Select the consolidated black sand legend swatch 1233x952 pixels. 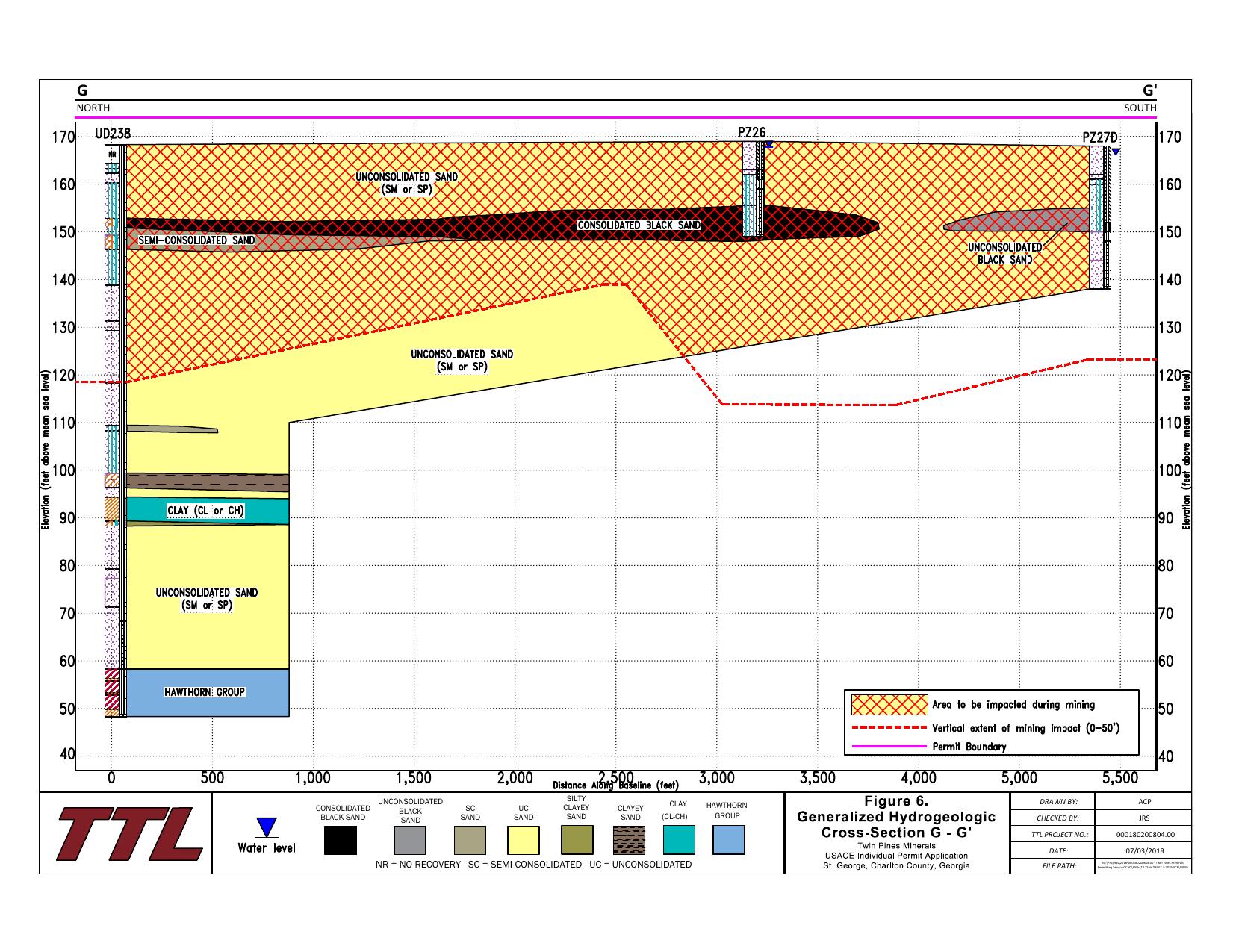(x=341, y=841)
